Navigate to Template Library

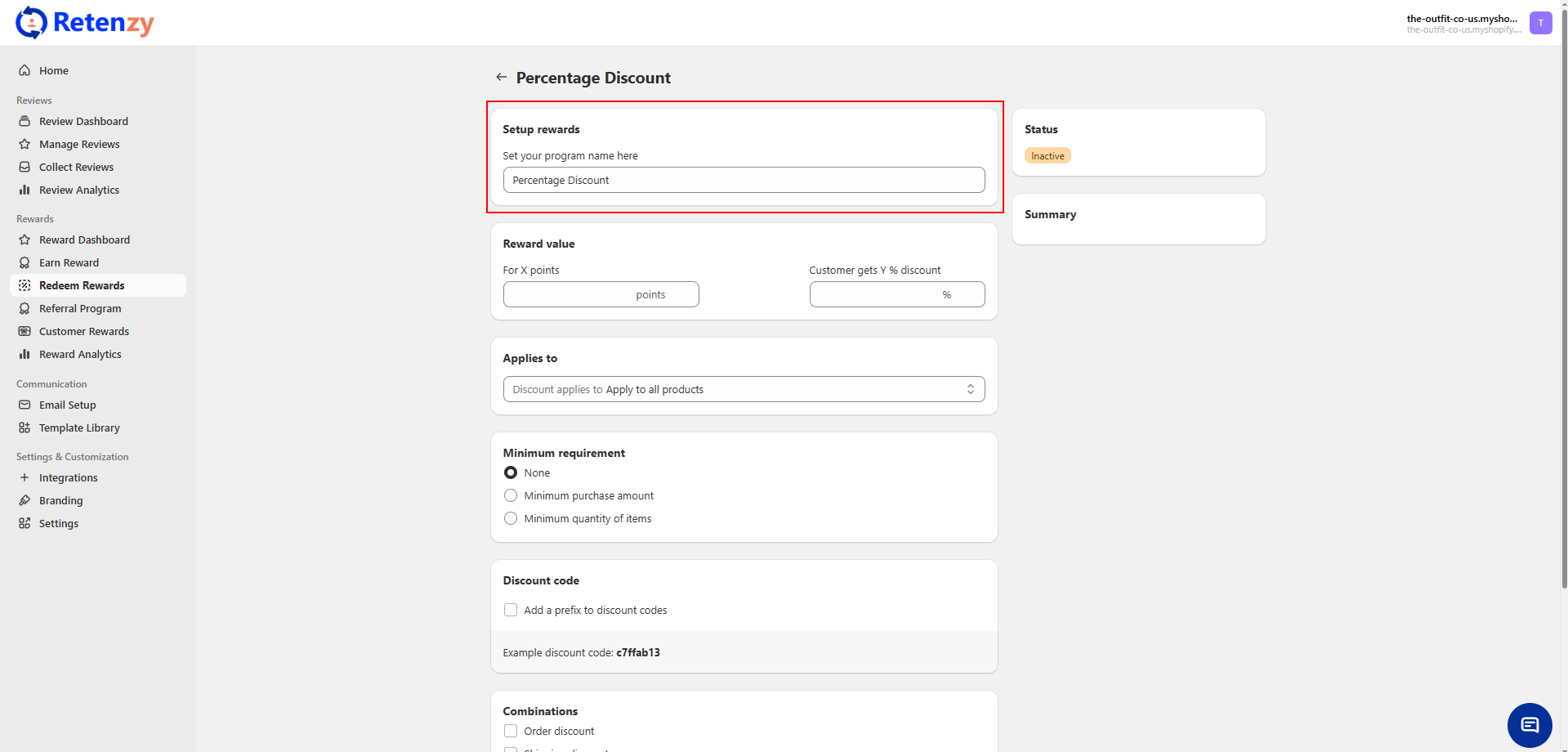pos(79,427)
